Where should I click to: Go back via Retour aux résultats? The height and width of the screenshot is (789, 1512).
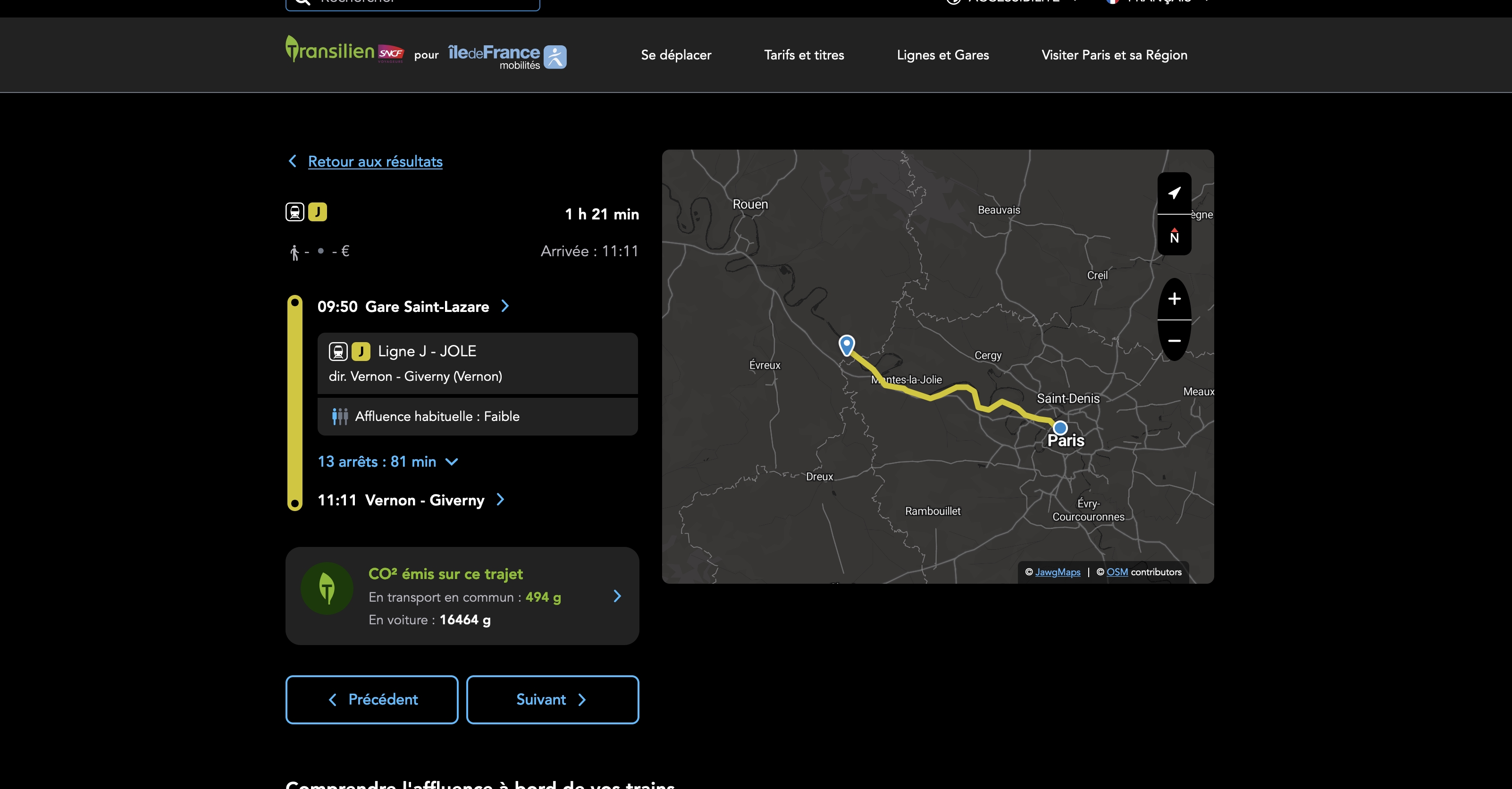pyautogui.click(x=375, y=161)
